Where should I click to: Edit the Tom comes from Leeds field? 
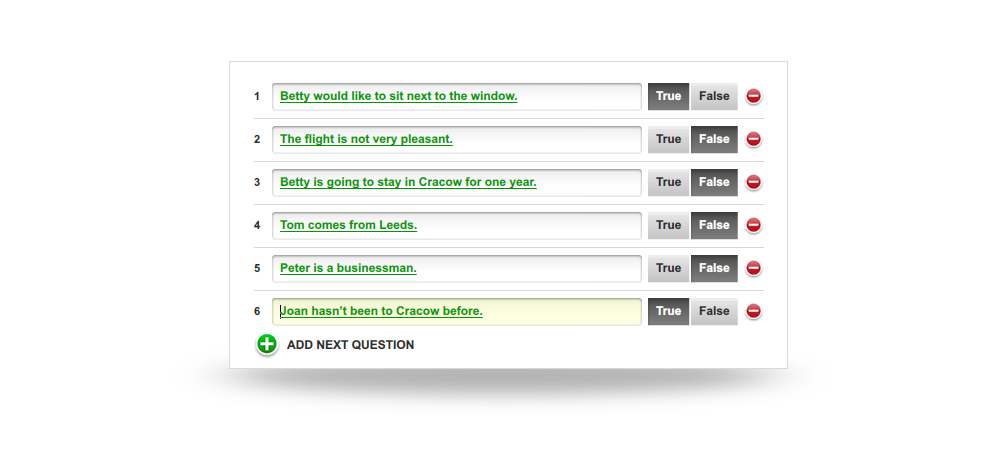click(456, 225)
